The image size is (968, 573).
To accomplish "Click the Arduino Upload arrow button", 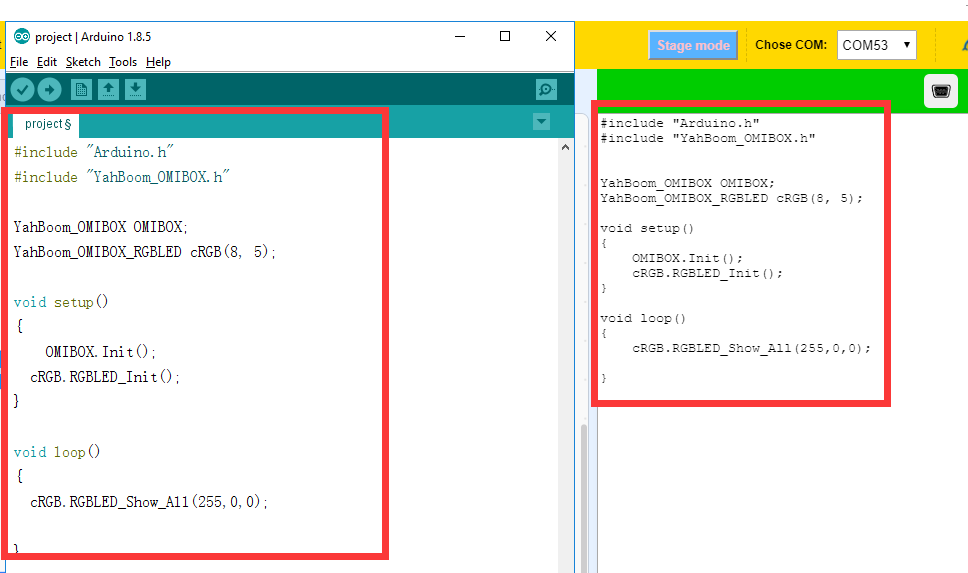I will (x=49, y=90).
